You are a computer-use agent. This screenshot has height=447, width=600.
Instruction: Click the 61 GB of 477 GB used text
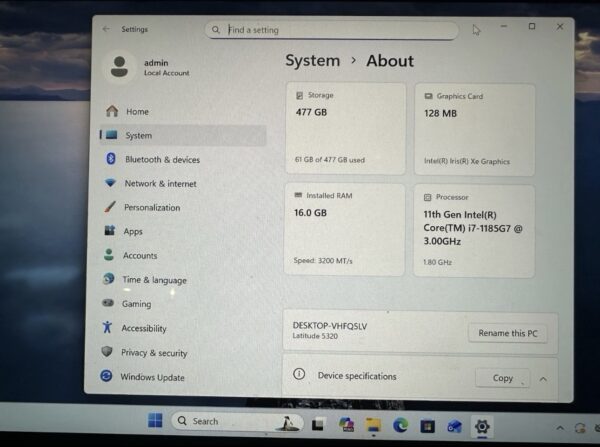point(329,160)
